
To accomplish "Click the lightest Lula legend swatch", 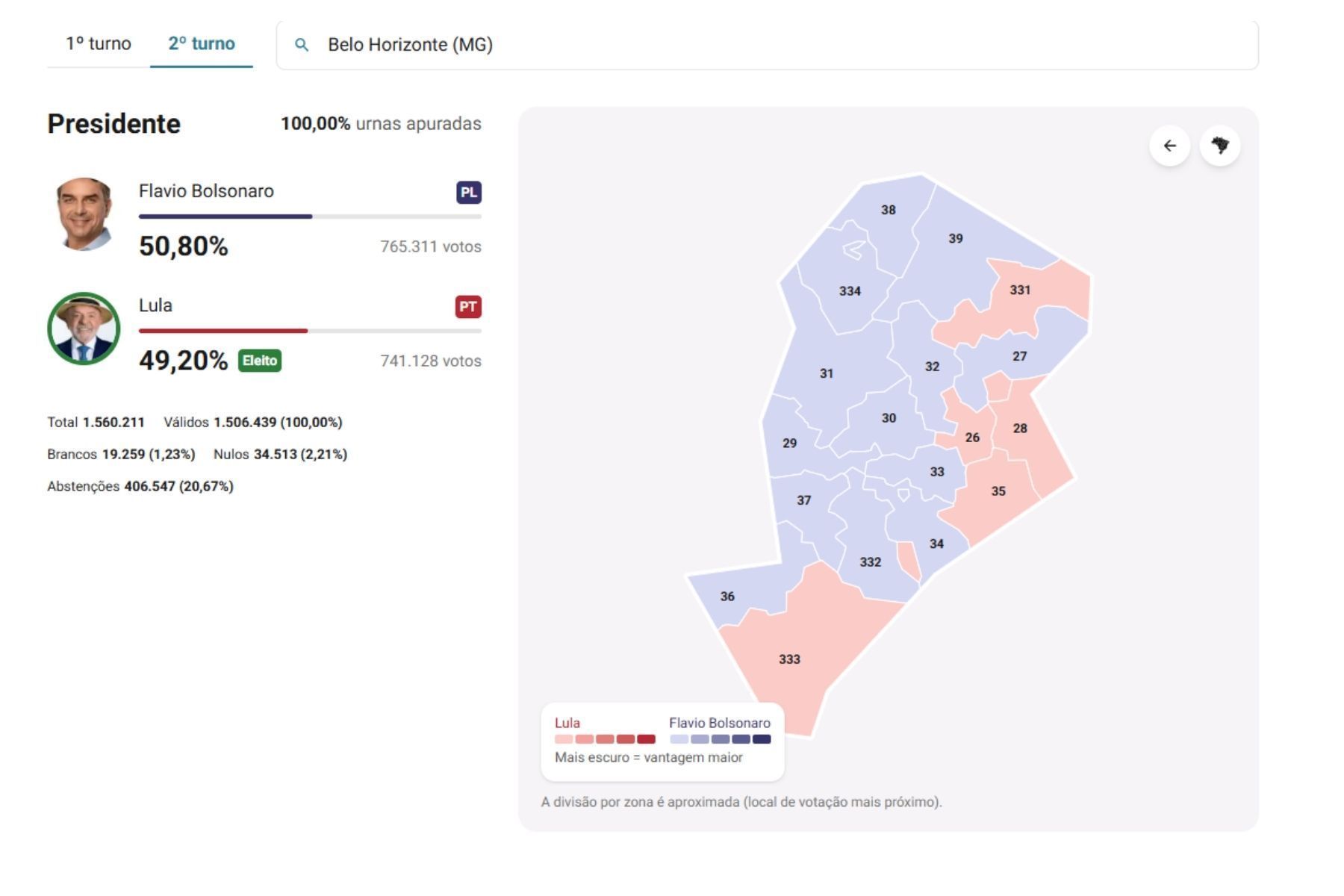I will coord(564,739).
